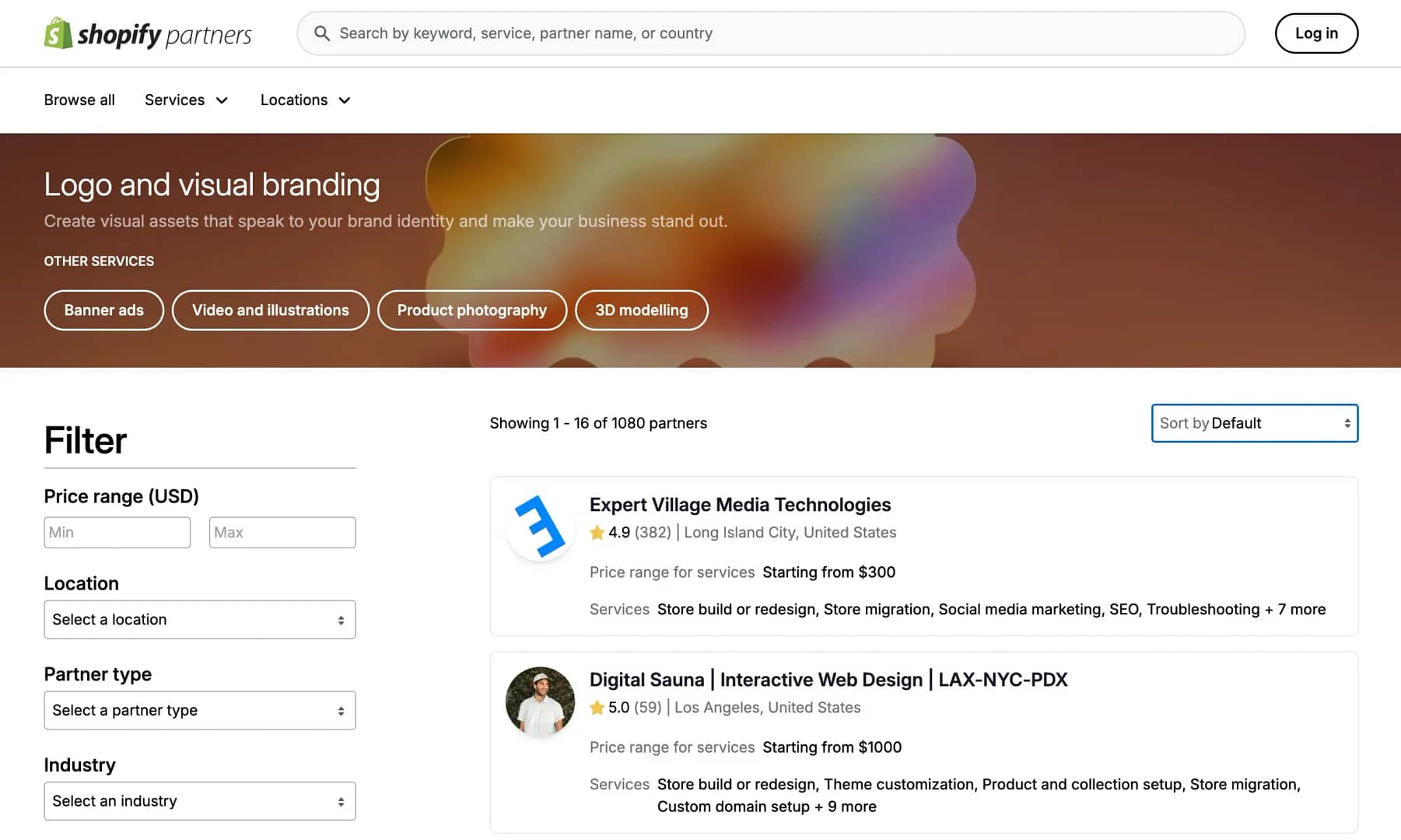
Task: Select the Product photography service pill
Action: point(472,310)
